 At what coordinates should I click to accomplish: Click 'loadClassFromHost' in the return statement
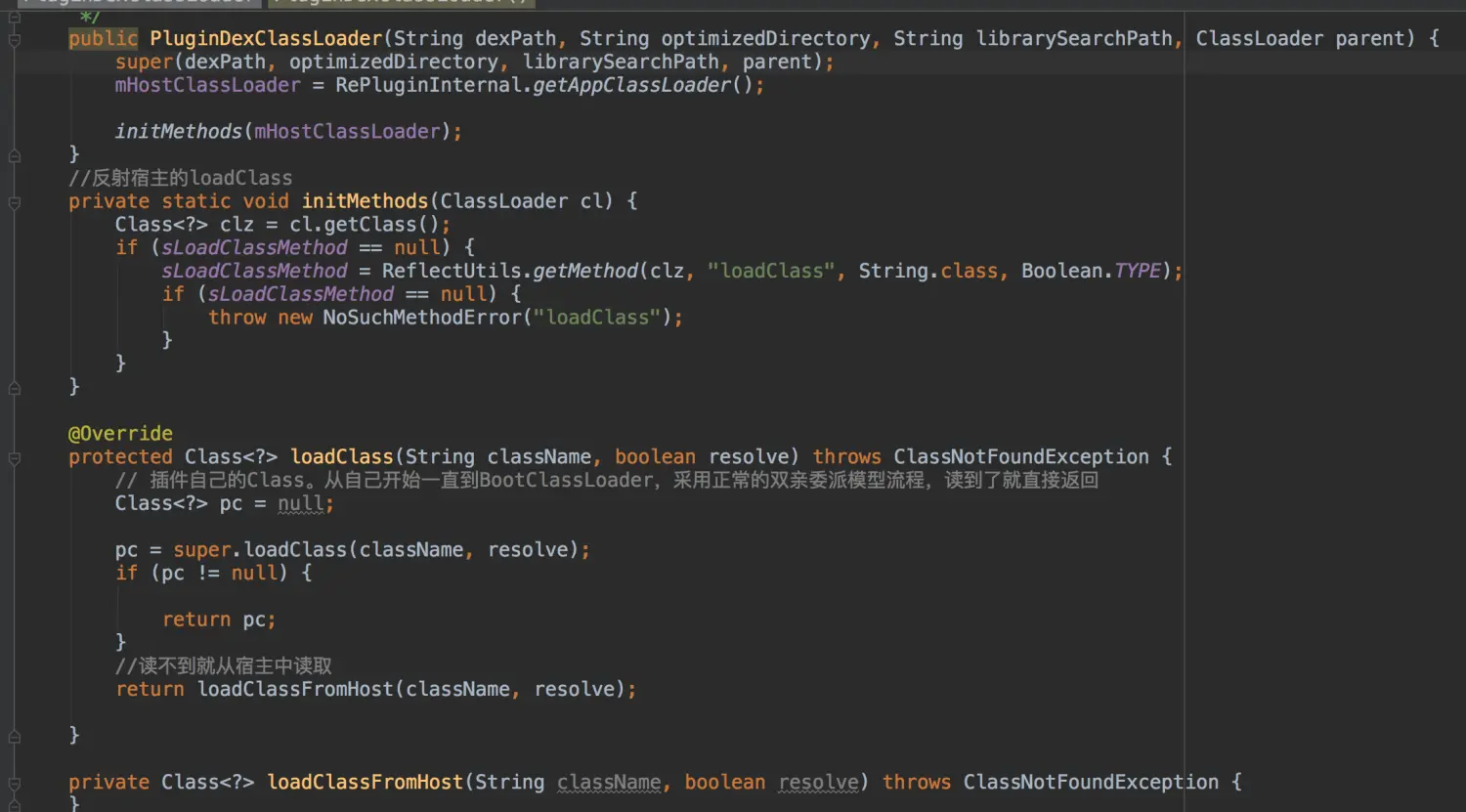coord(294,690)
